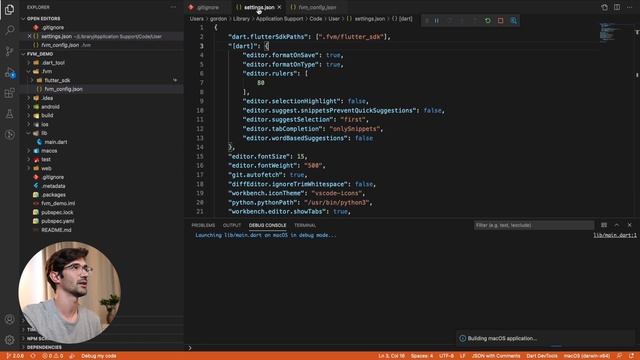Click the sync changes status bar icon

point(33,356)
